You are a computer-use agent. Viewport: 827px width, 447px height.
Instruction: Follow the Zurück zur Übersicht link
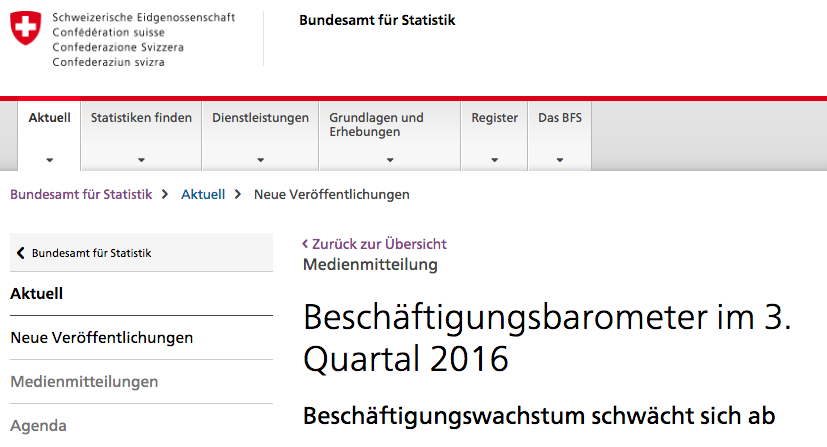tap(379, 244)
